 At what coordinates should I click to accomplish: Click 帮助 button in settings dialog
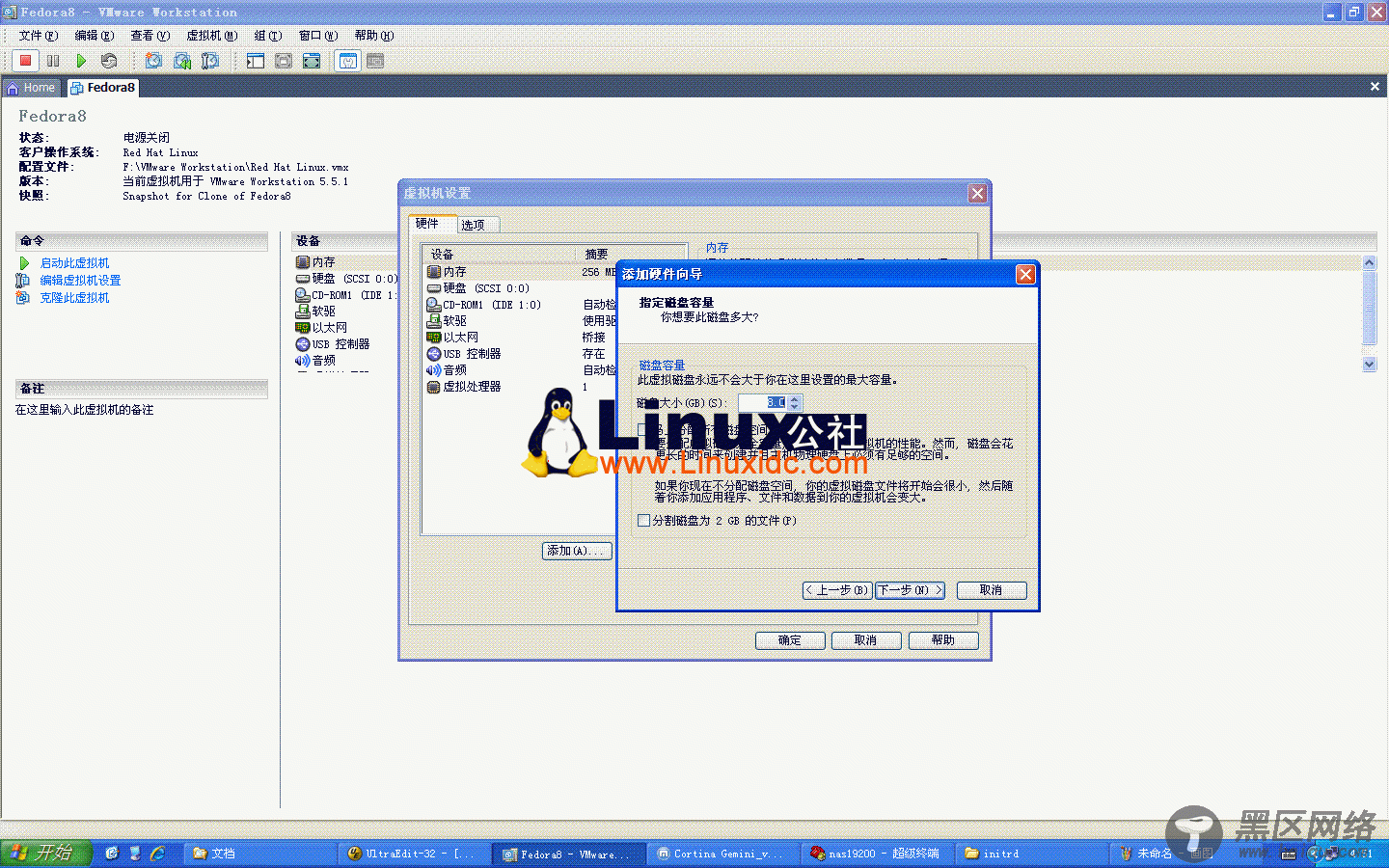coord(943,640)
